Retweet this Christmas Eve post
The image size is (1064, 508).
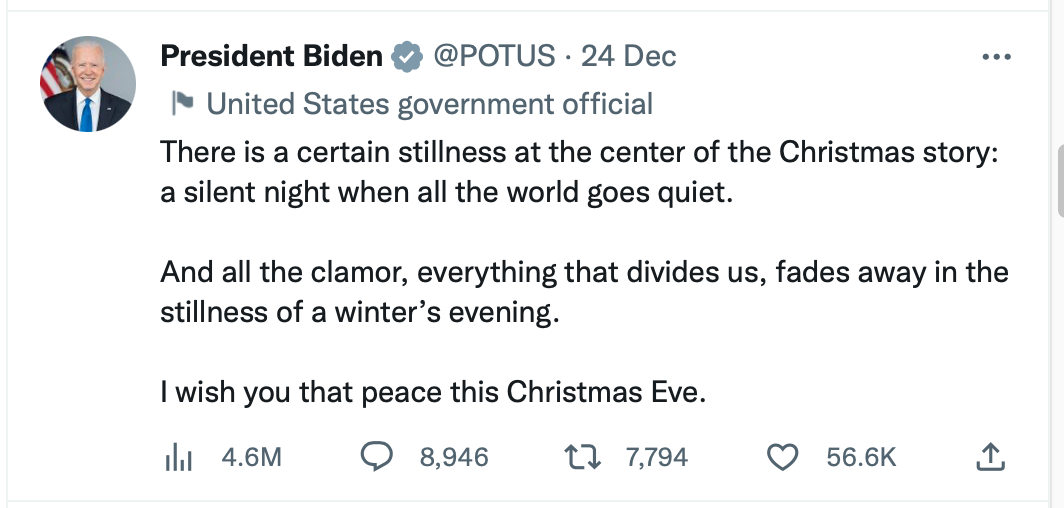(581, 457)
